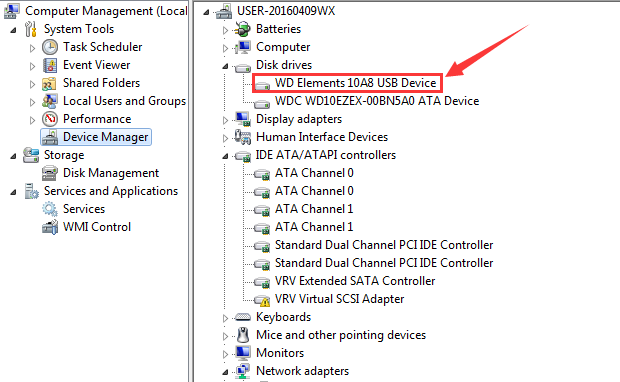The image size is (620, 382).
Task: Select Services in the left tree
Action: point(84,209)
